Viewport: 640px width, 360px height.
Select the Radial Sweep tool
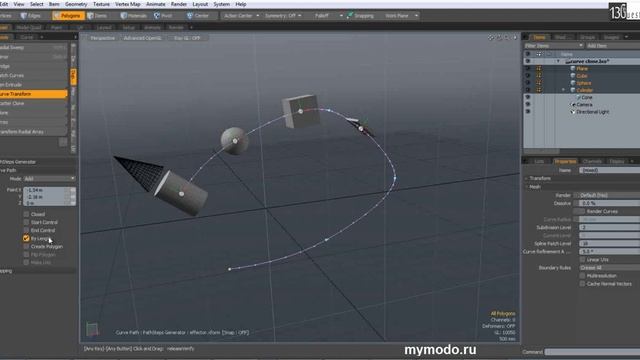click(x=33, y=47)
